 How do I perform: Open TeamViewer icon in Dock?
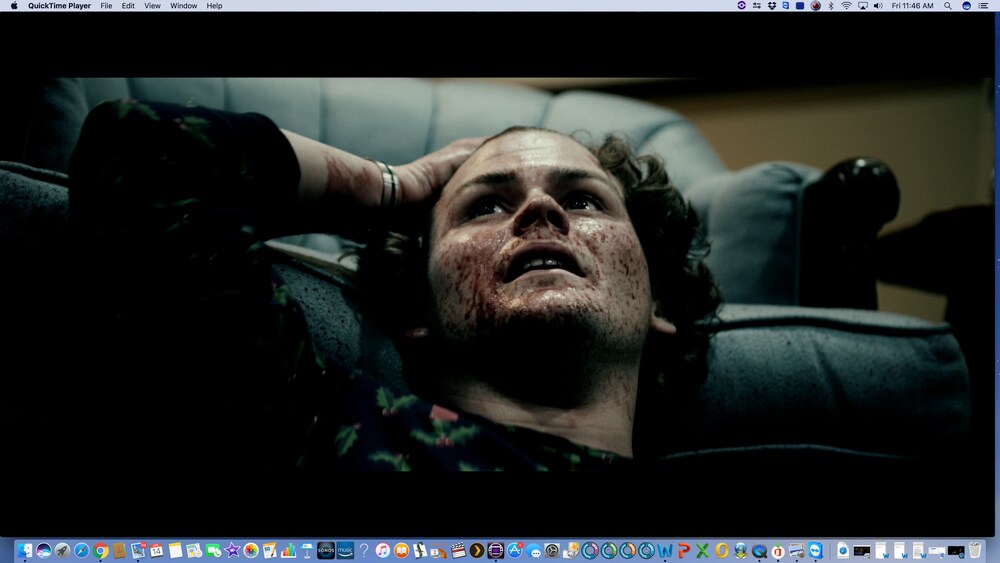point(816,550)
